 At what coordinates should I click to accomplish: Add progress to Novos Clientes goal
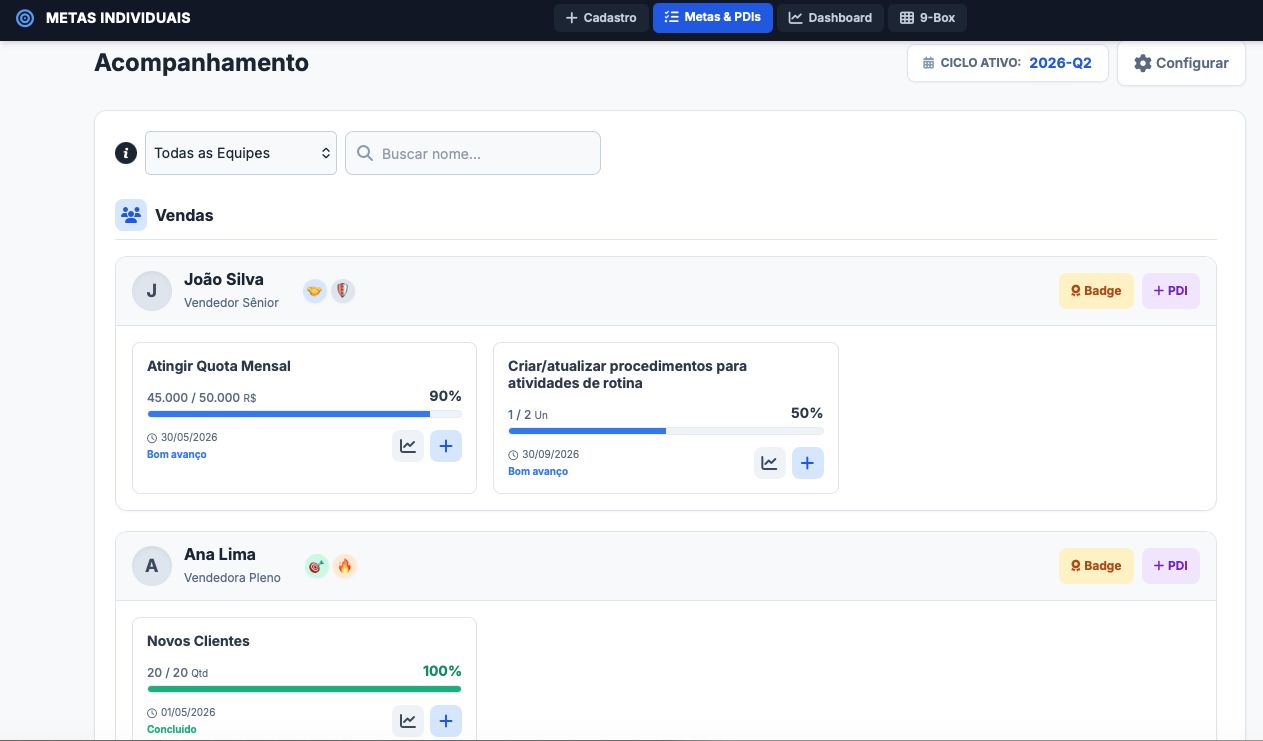tap(446, 721)
